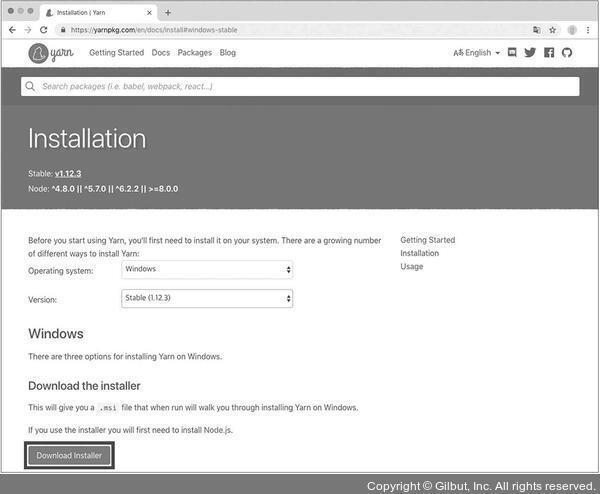Viewport: 600px width, 494px height.
Task: Open Usage in the sidebar
Action: point(411,267)
